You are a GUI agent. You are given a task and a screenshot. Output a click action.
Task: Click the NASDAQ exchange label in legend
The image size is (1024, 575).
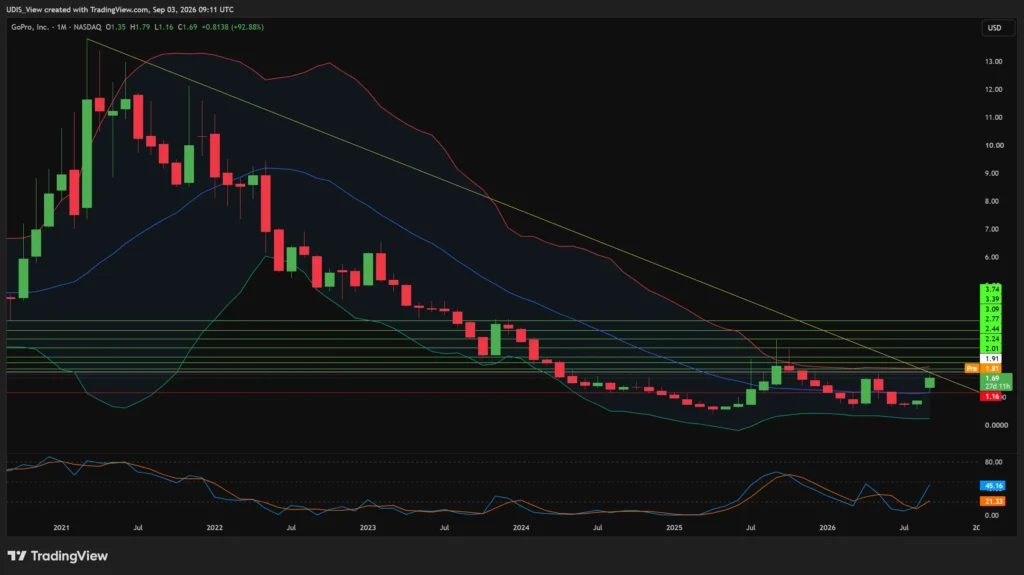point(88,27)
